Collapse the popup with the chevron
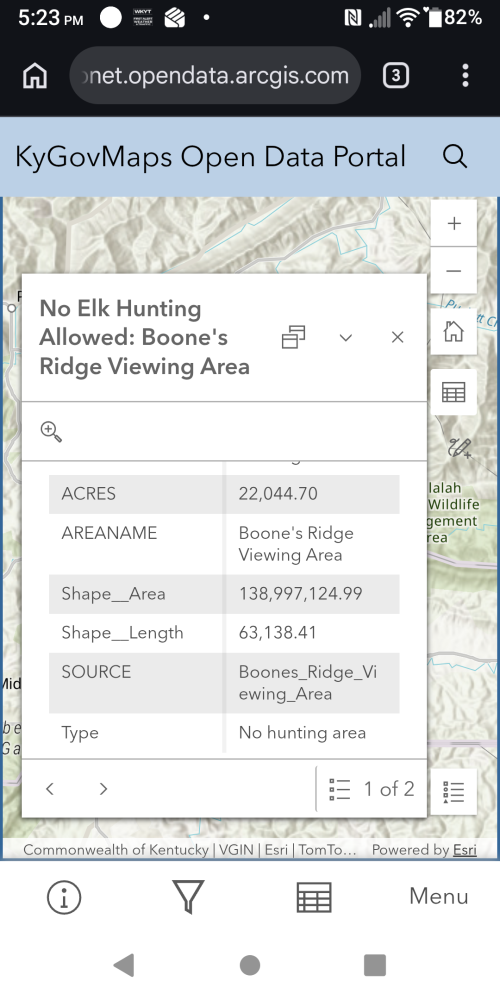 pos(346,337)
